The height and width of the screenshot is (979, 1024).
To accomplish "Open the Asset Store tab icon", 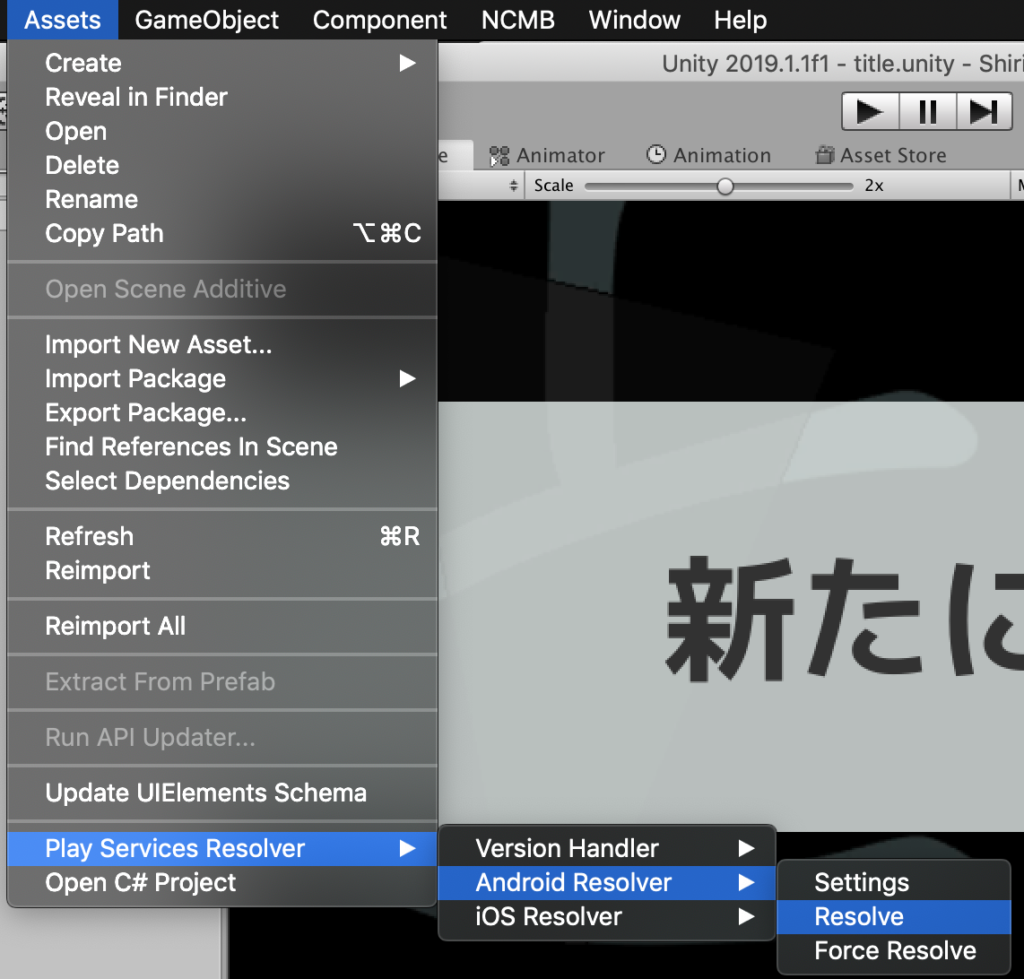I will (827, 155).
